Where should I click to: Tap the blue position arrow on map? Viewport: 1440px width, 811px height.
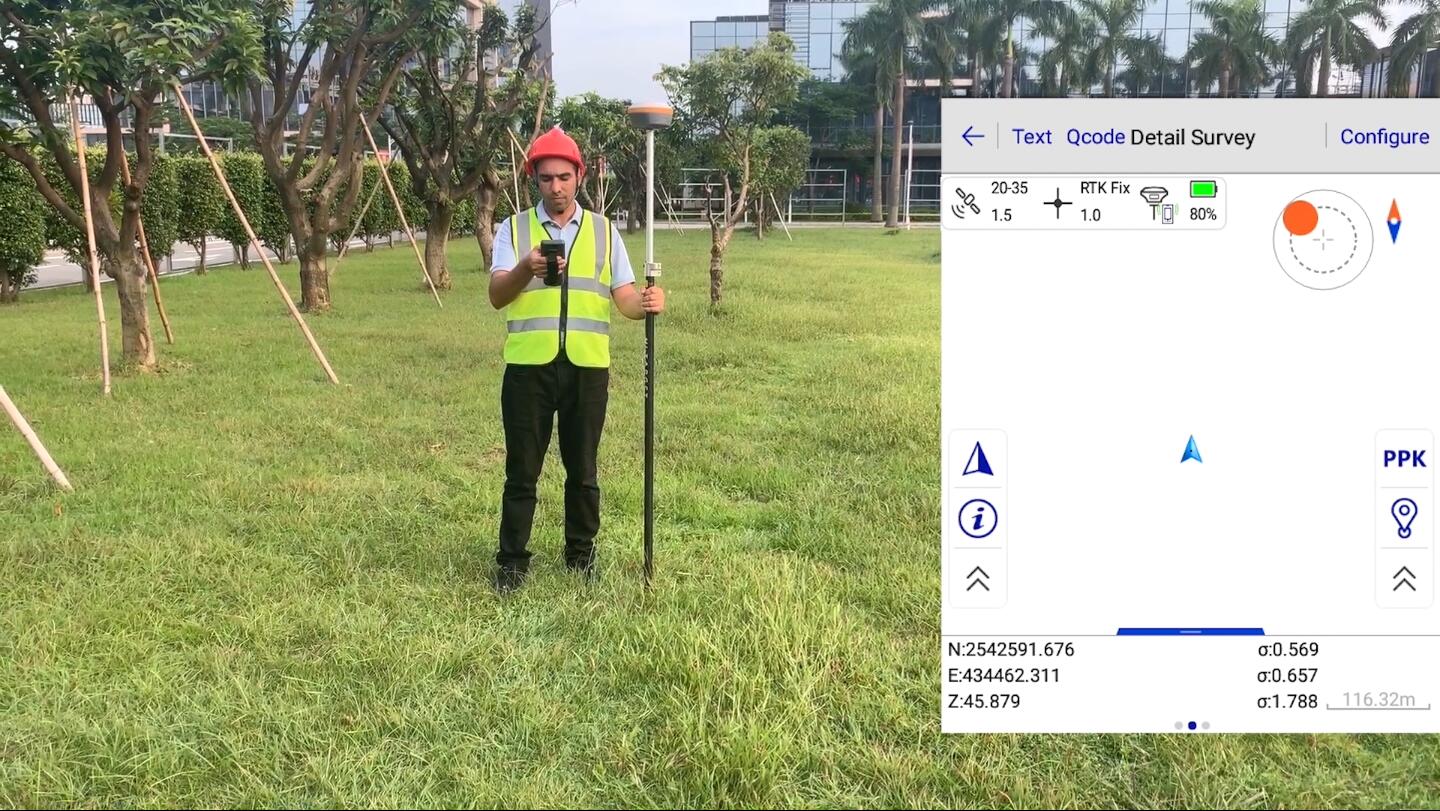point(1190,450)
